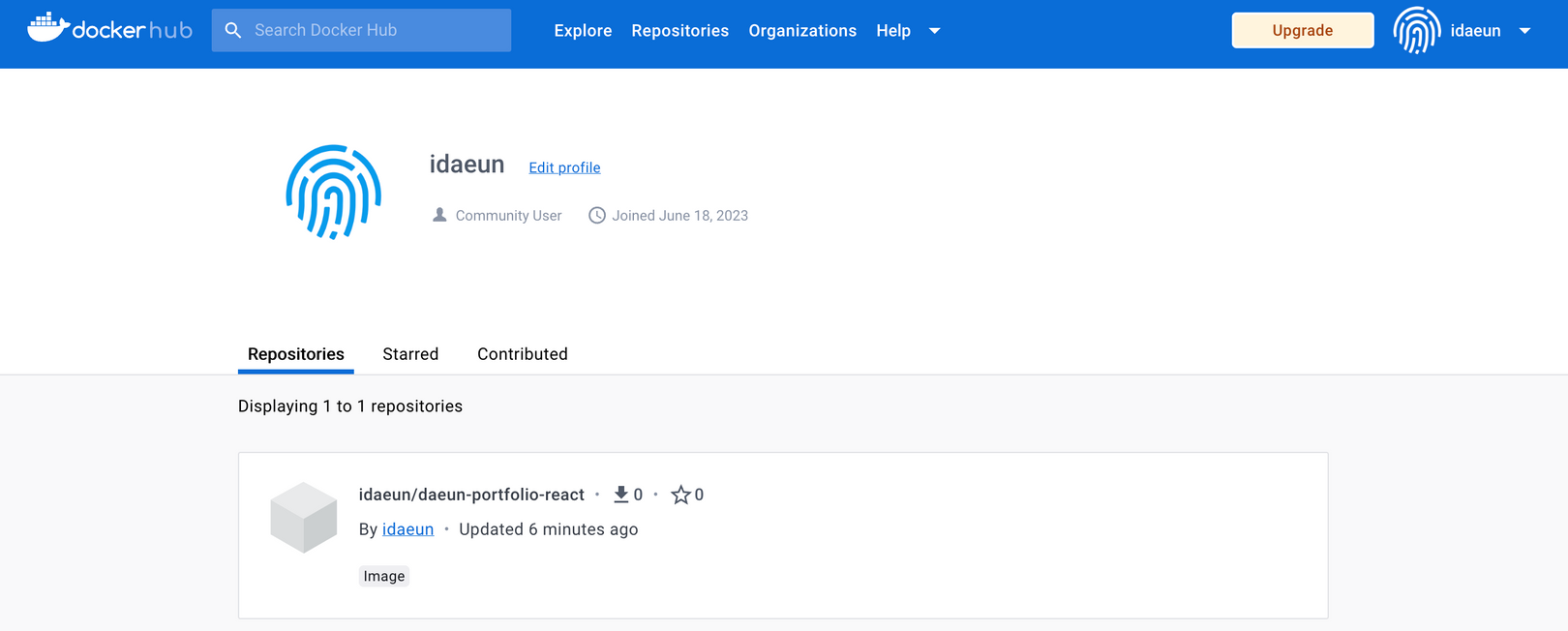Focus the Search Docker Hub field
1568x631 pixels.
point(361,30)
